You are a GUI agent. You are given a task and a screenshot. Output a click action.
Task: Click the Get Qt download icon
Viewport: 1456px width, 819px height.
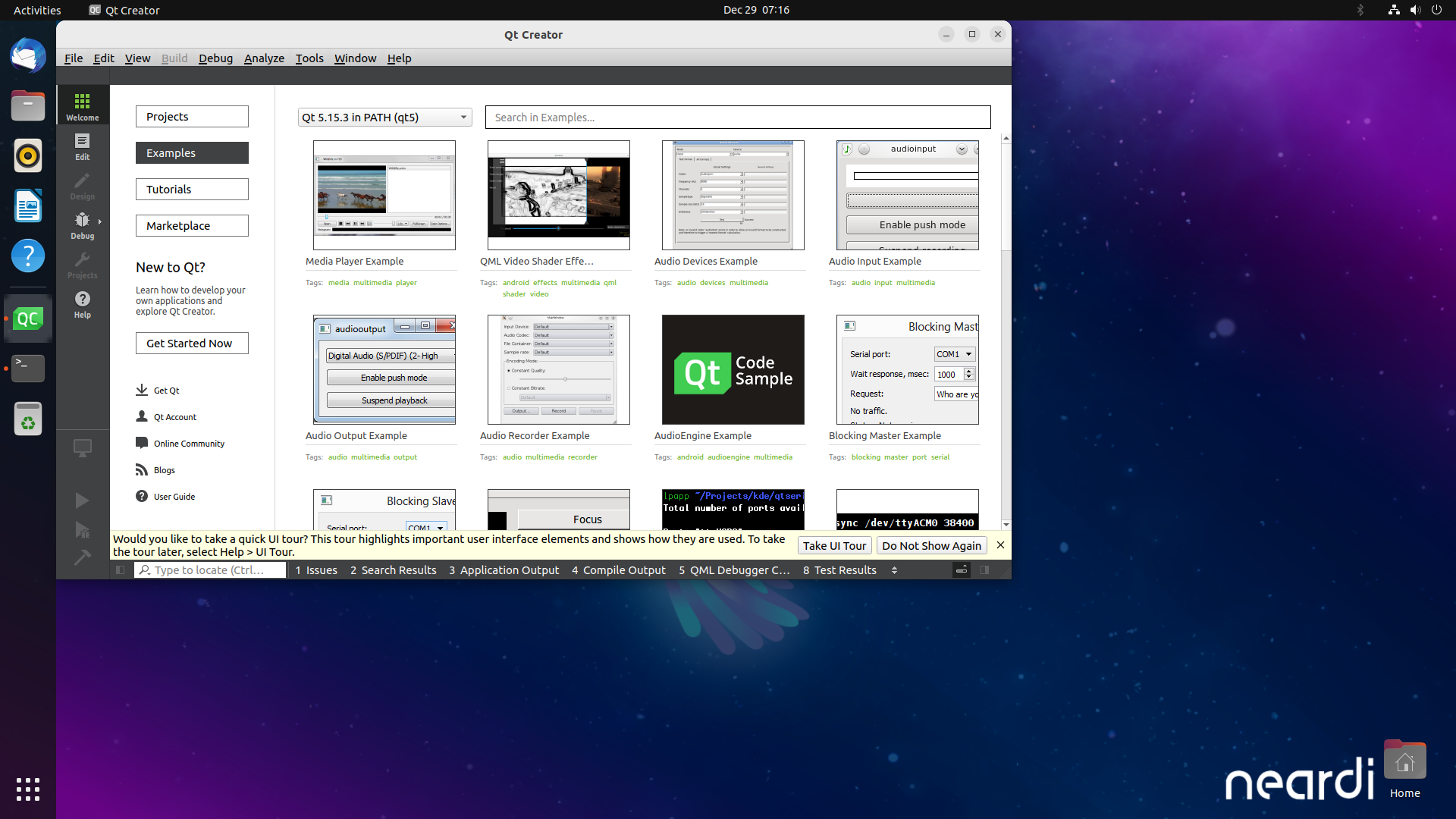point(142,390)
